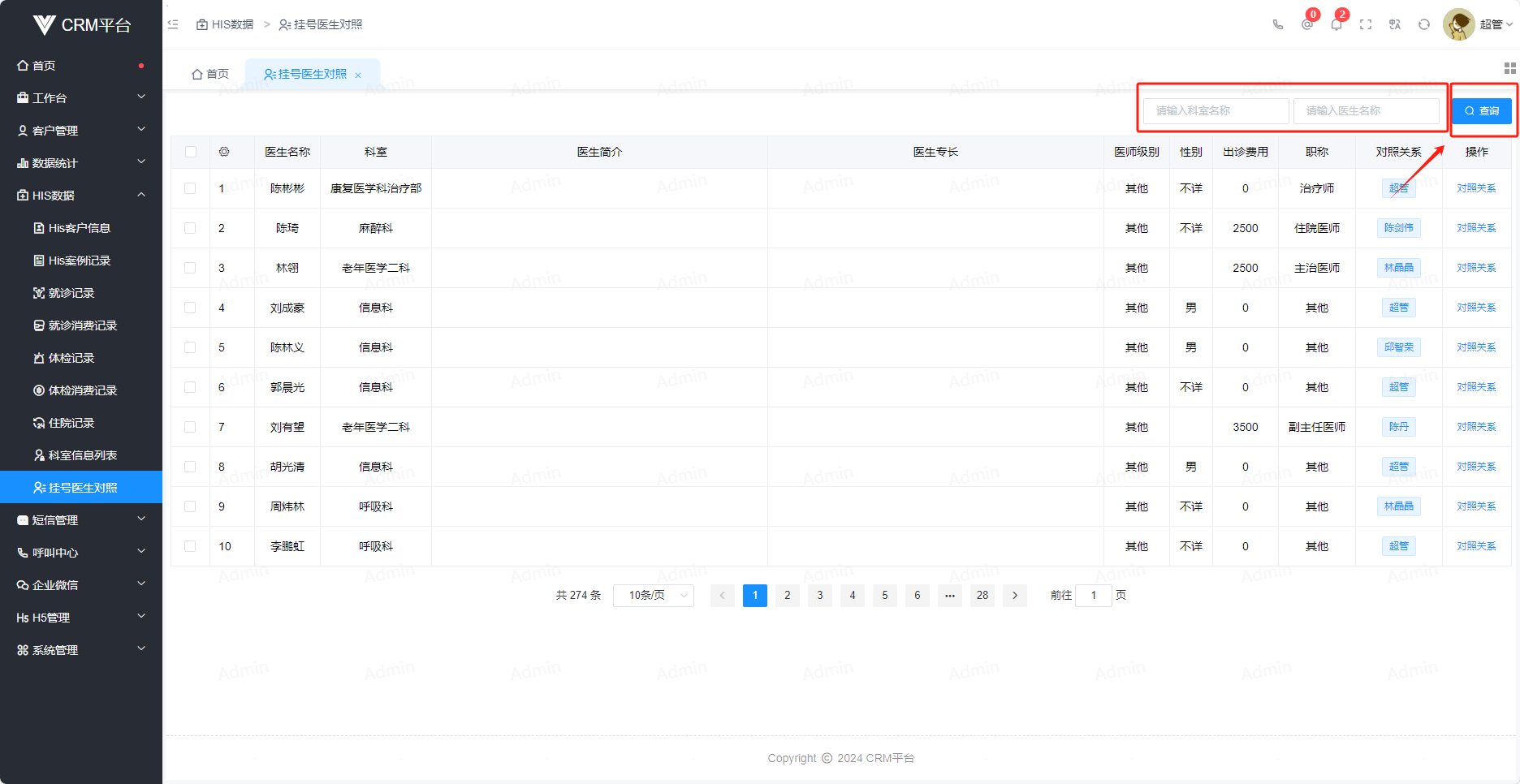
Task: Click the user avatar image
Action: click(1458, 24)
